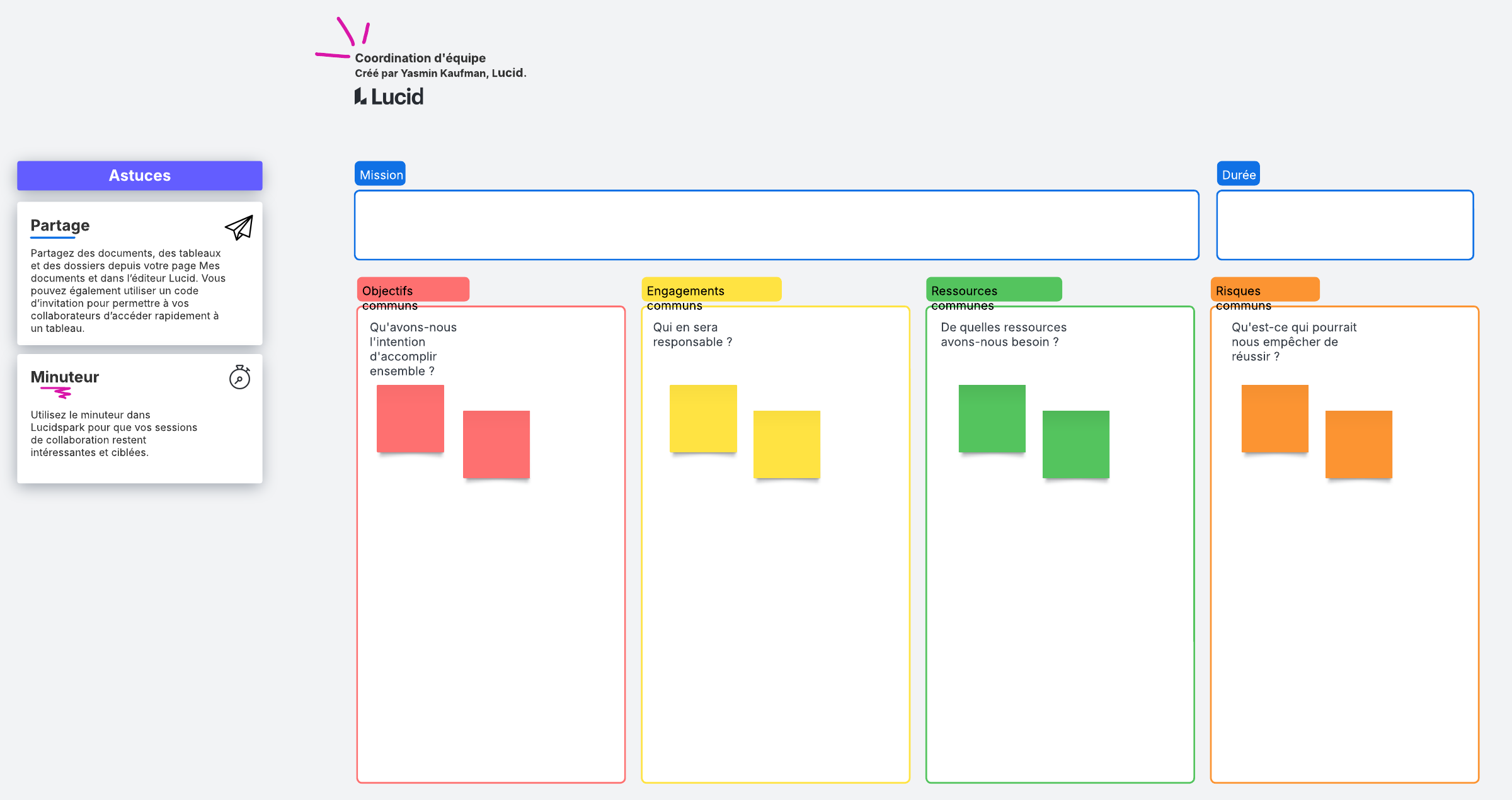The width and height of the screenshot is (1512, 800).
Task: Click the Lucid logo
Action: [389, 96]
